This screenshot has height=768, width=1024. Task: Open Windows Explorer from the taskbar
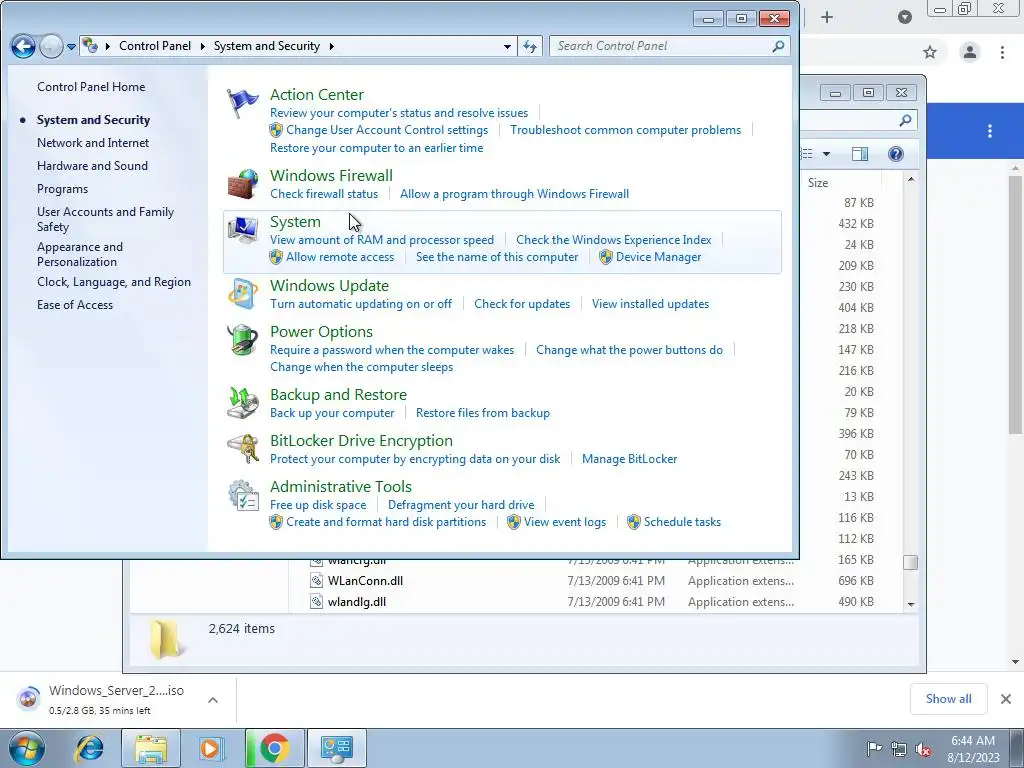tap(151, 748)
